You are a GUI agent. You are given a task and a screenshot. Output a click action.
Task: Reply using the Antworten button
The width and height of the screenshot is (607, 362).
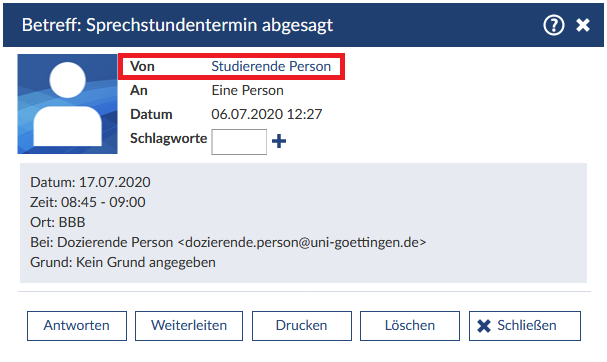click(77, 326)
